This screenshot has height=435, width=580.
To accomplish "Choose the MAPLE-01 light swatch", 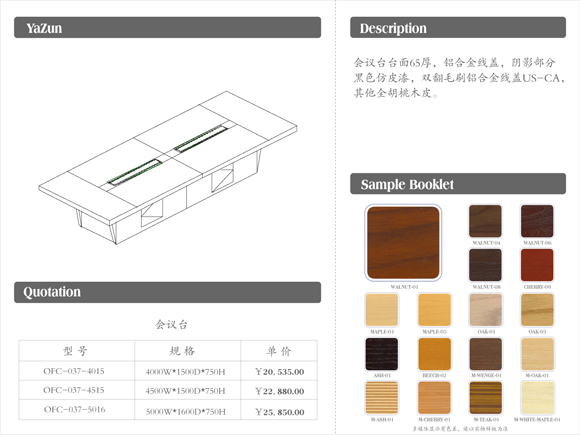I will (382, 310).
